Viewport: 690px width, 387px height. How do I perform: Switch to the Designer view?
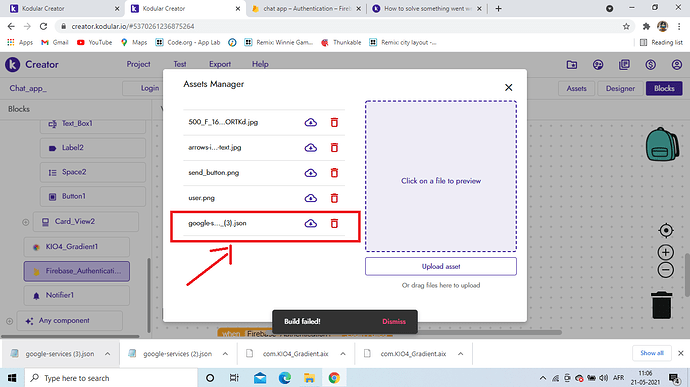click(x=620, y=88)
